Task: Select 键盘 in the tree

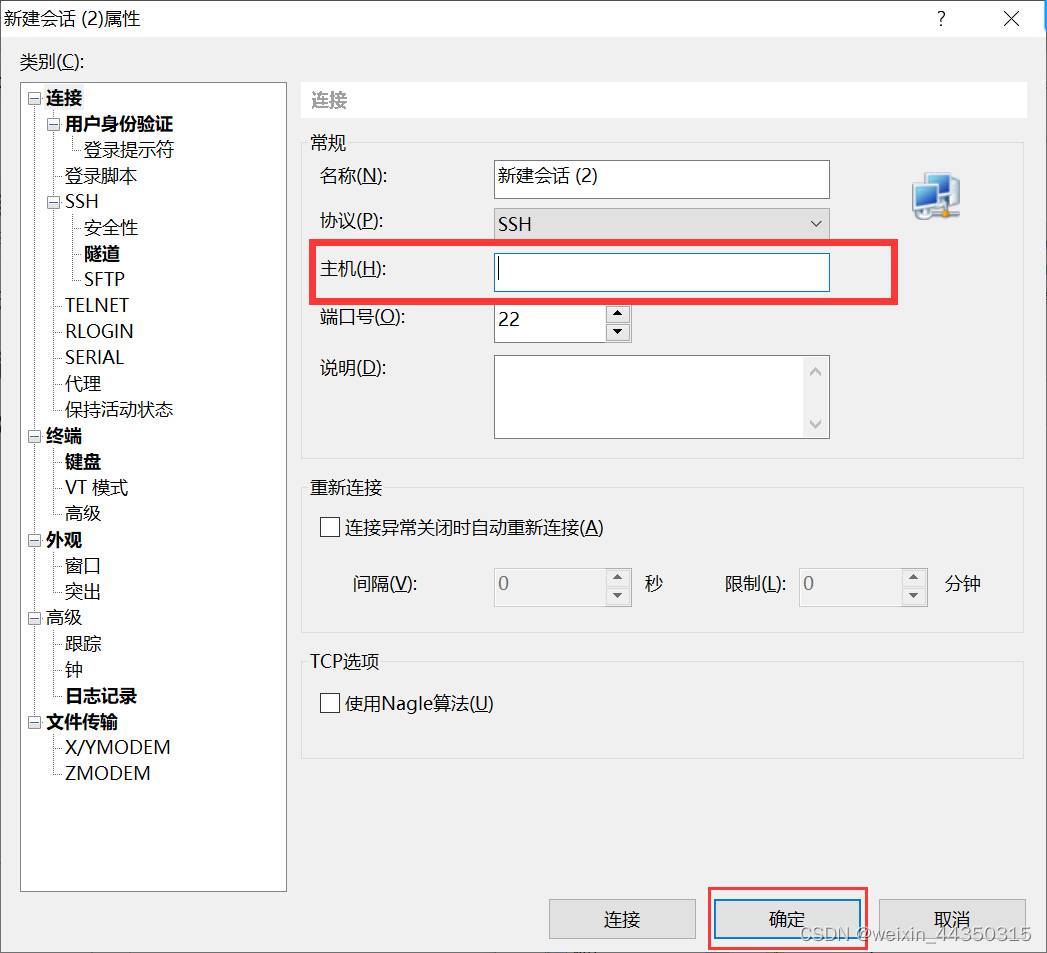Action: 83,462
